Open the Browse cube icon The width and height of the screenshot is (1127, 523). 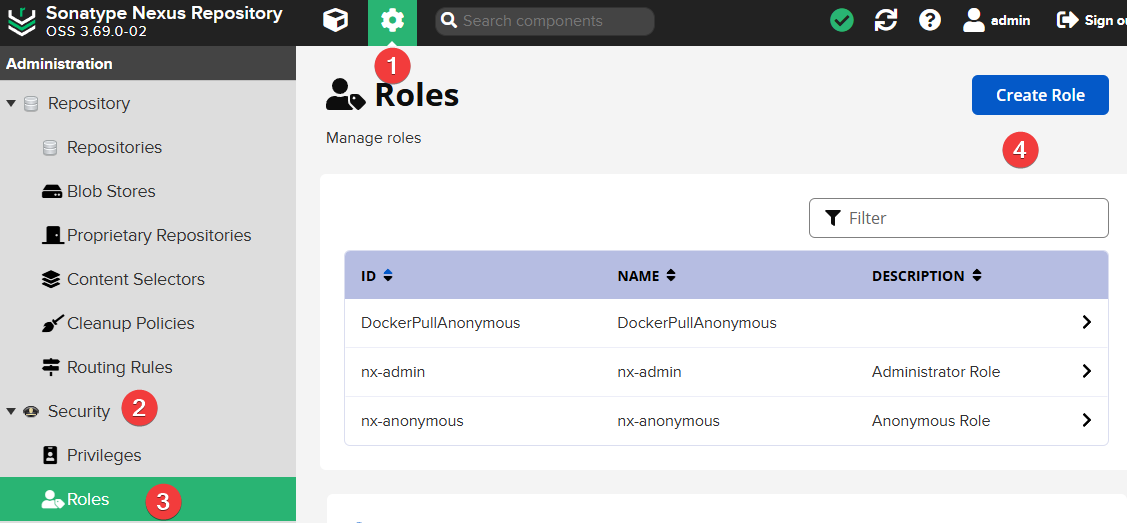336,20
